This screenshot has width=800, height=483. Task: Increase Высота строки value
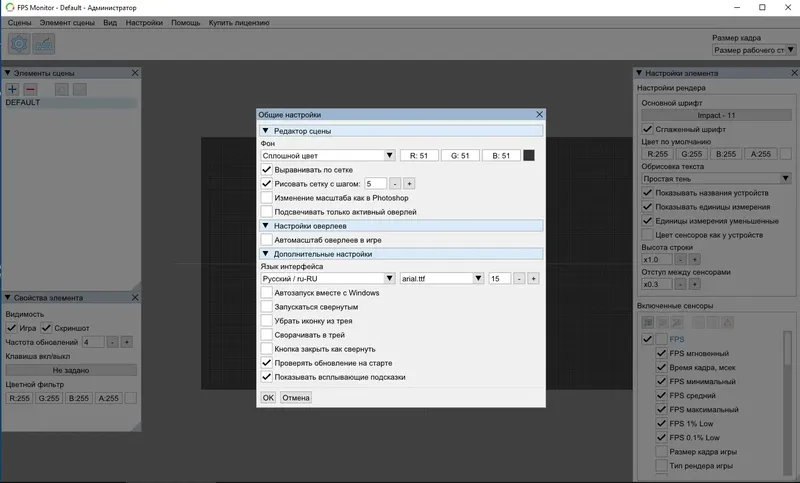694,260
